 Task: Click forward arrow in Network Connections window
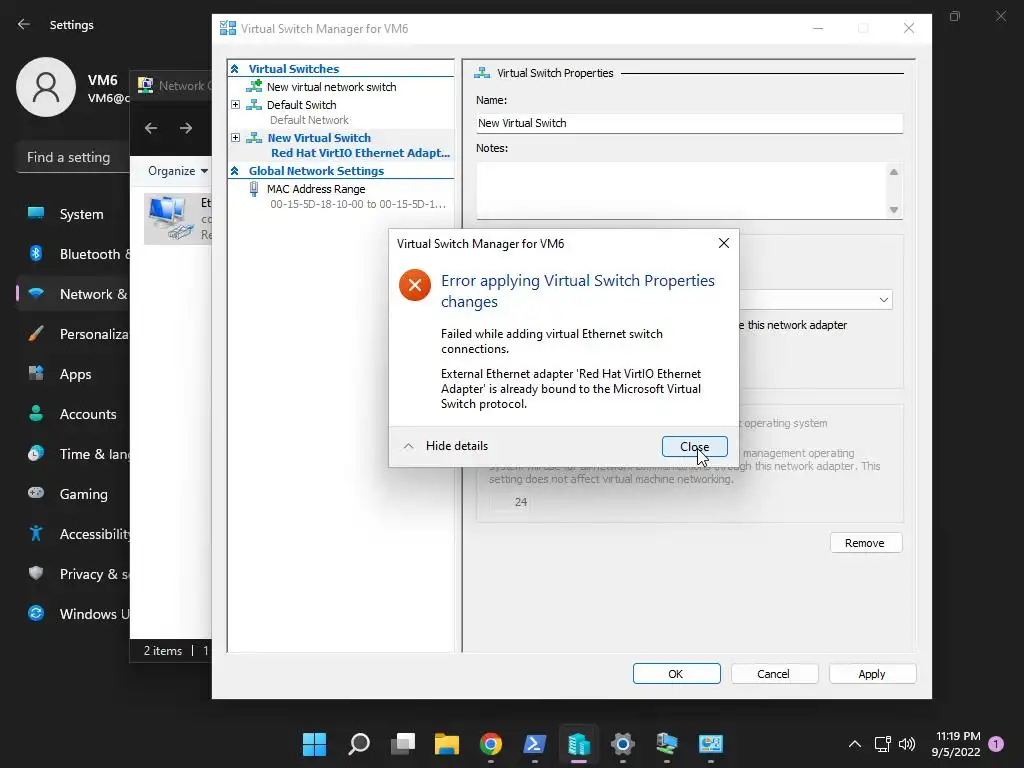tap(186, 128)
